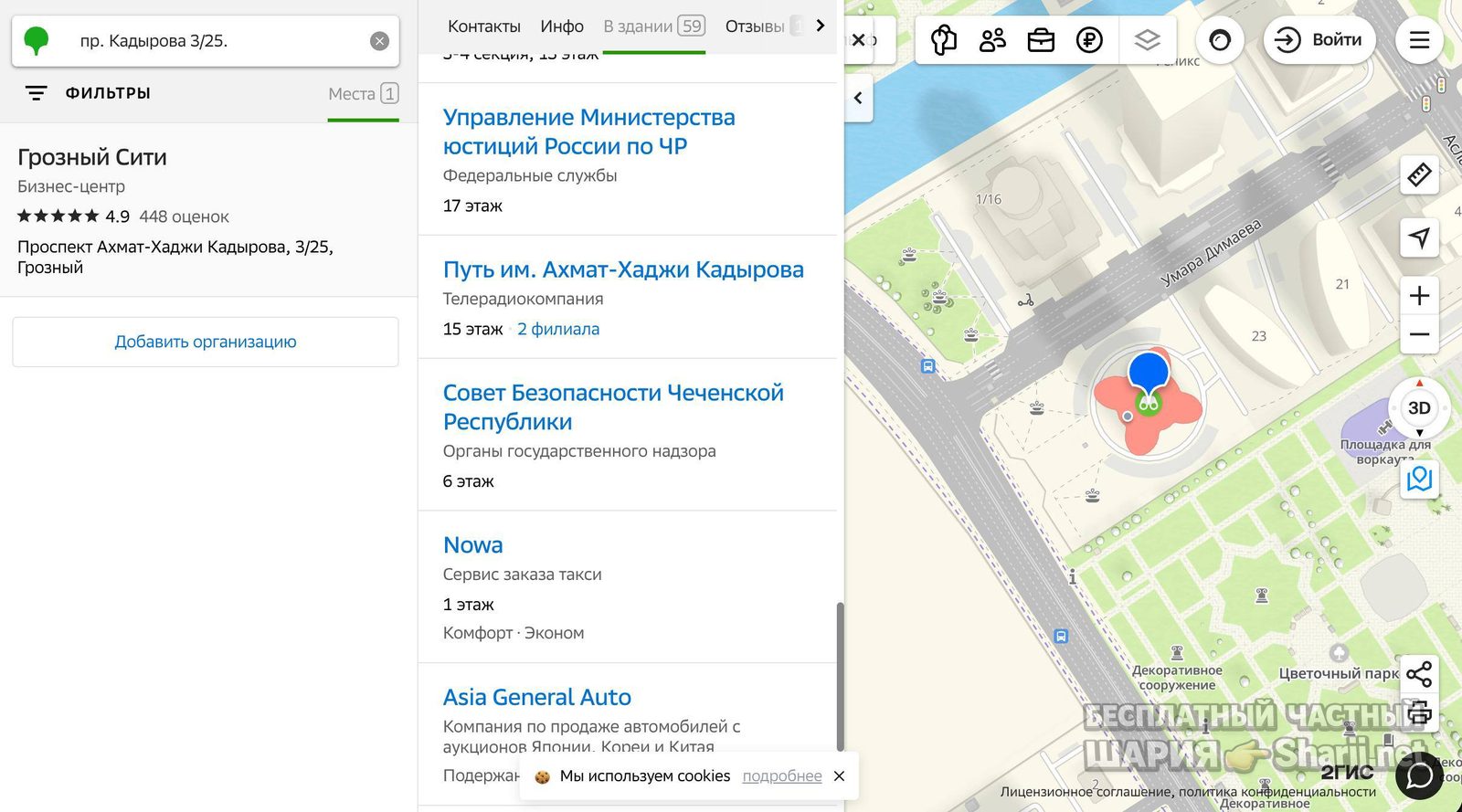Switch to the Отзывы tab
Viewport: 1462px width, 812px height.
[x=755, y=26]
